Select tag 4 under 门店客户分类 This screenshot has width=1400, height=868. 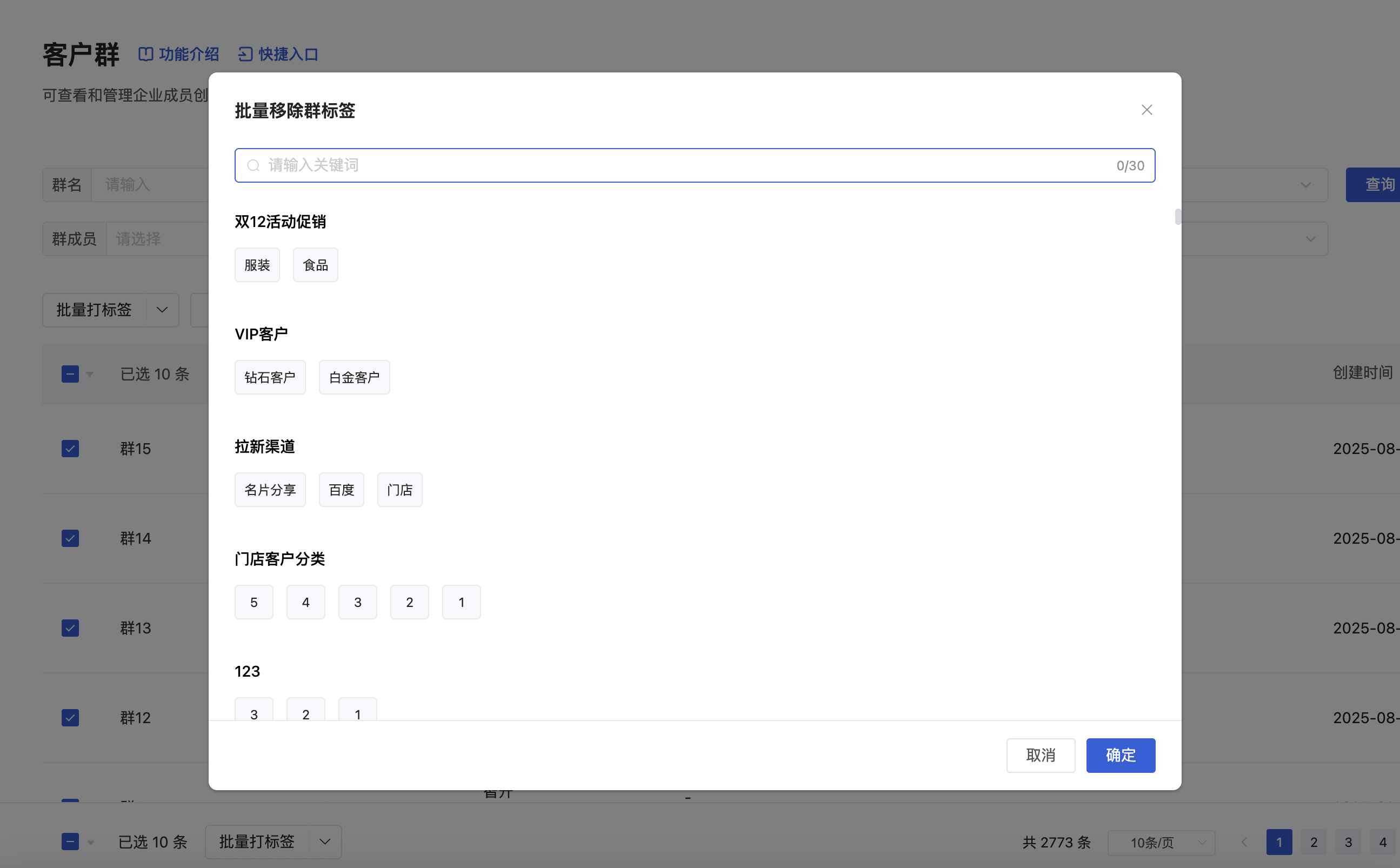(x=306, y=602)
